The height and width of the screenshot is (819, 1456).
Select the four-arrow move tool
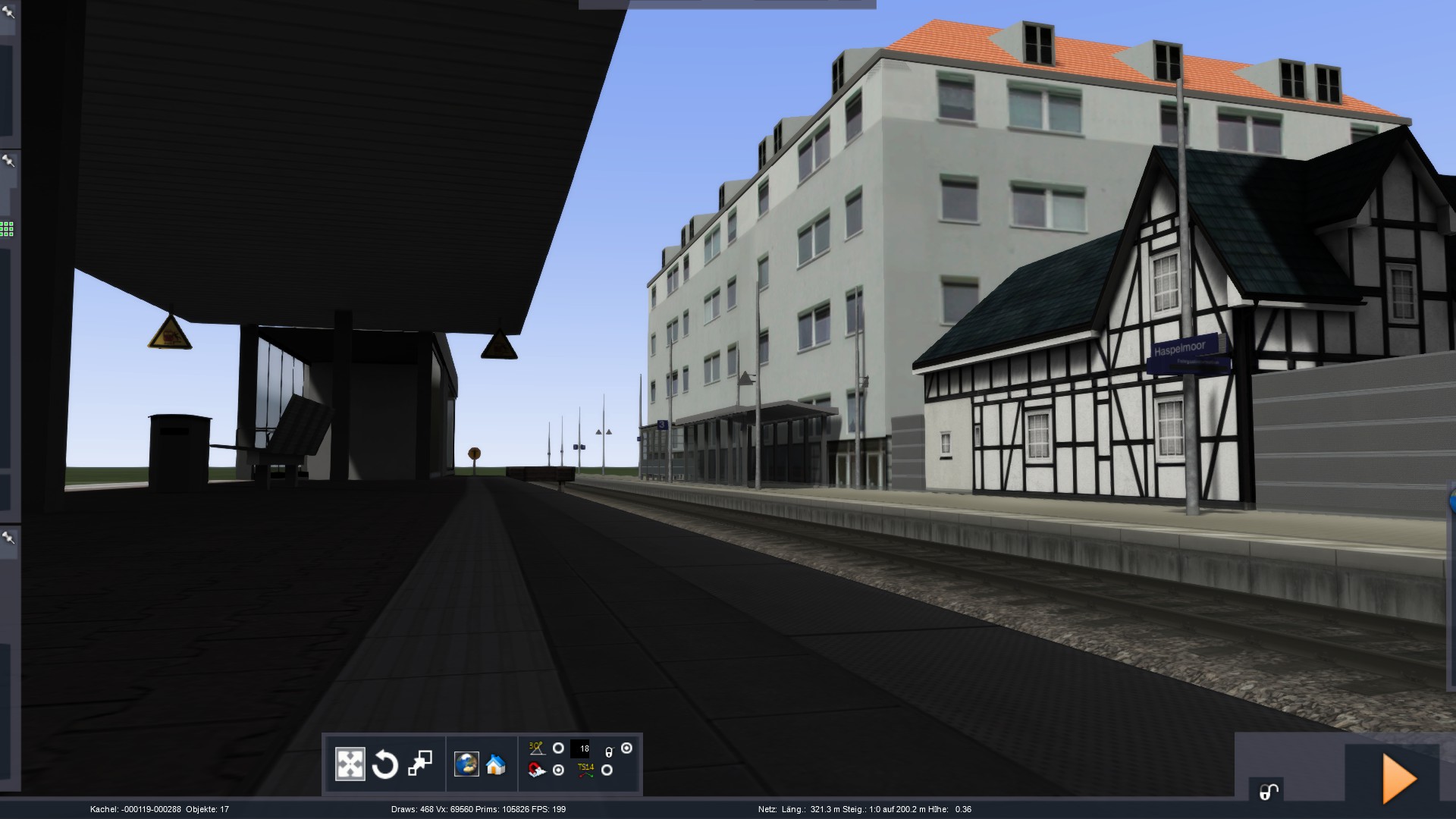click(x=350, y=764)
